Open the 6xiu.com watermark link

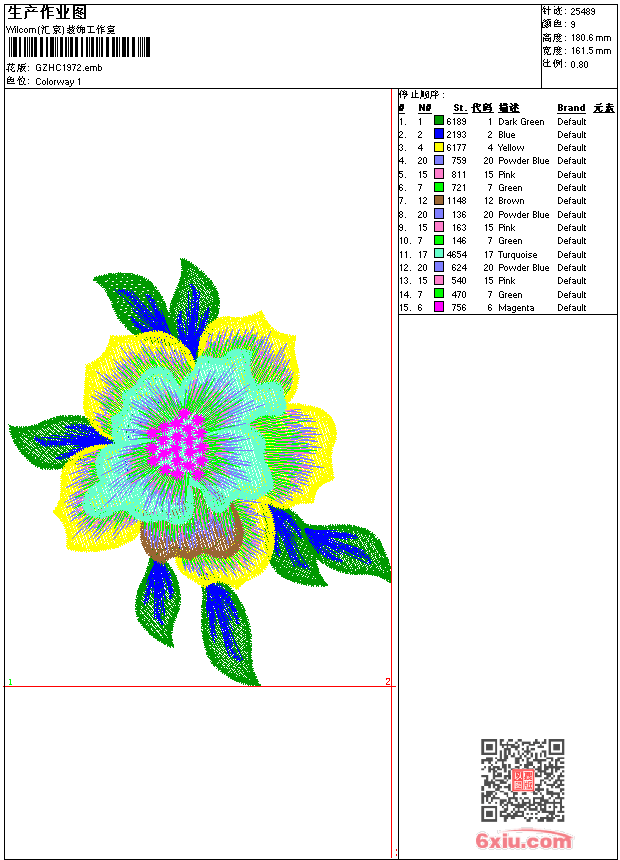(x=524, y=840)
